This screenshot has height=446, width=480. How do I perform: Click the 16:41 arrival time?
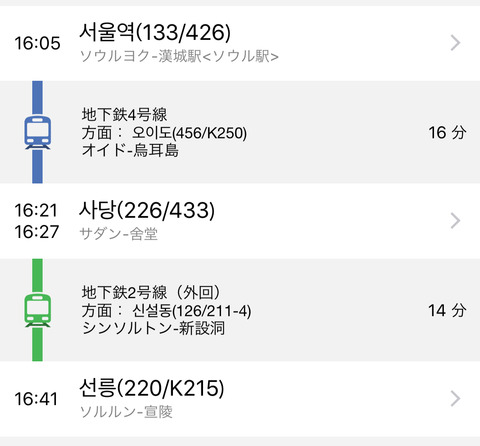tap(36, 399)
